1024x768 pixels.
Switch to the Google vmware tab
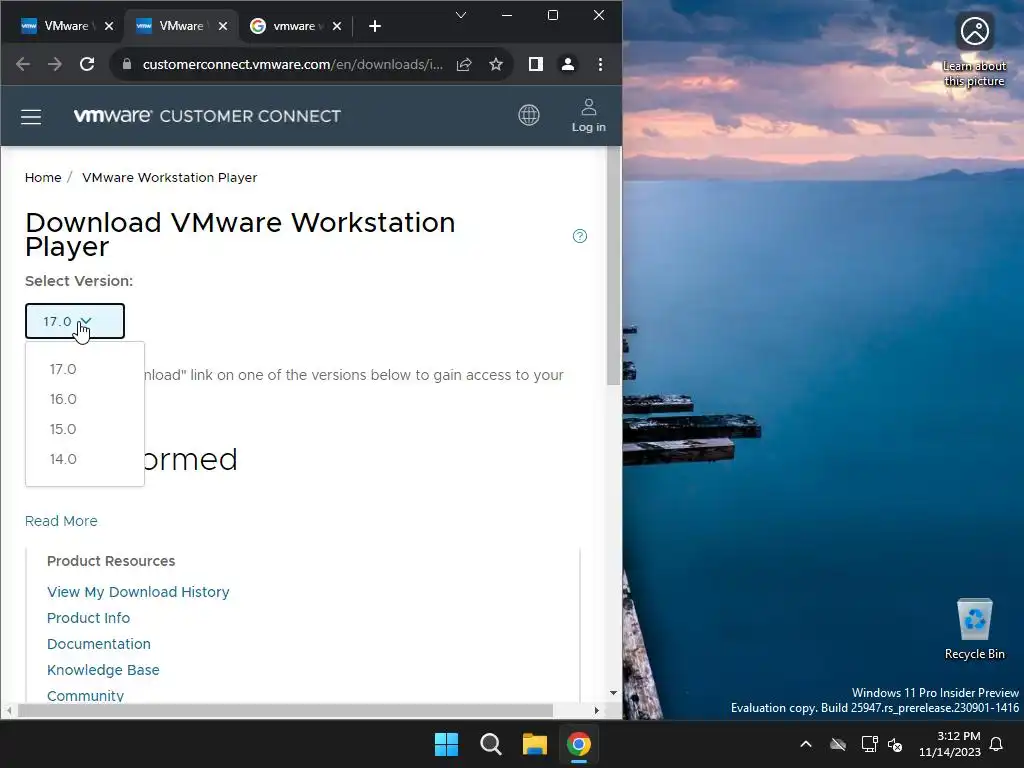pos(287,26)
